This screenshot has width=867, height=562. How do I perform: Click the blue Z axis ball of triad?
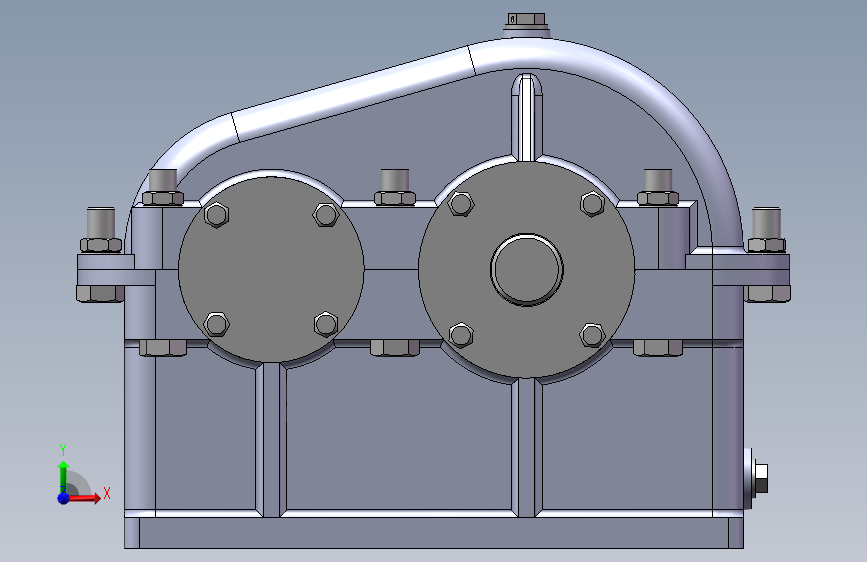pos(64,498)
